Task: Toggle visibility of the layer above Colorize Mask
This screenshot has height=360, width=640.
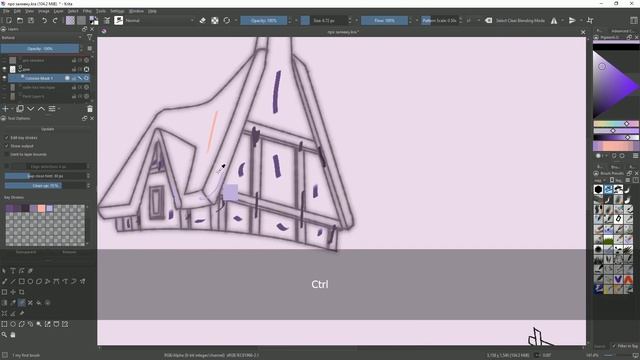Action: [x=4, y=69]
